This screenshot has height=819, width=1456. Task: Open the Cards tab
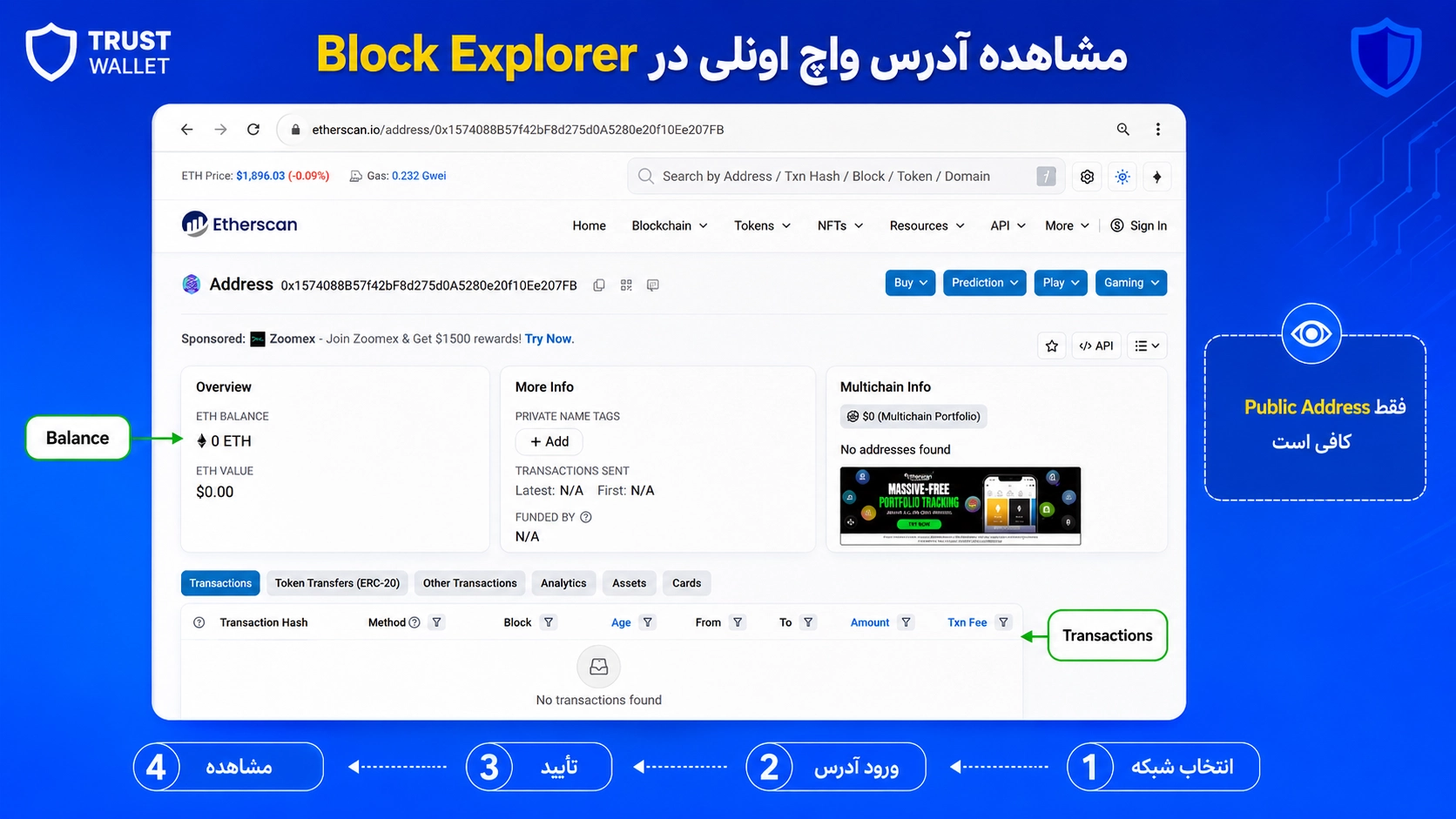(686, 583)
